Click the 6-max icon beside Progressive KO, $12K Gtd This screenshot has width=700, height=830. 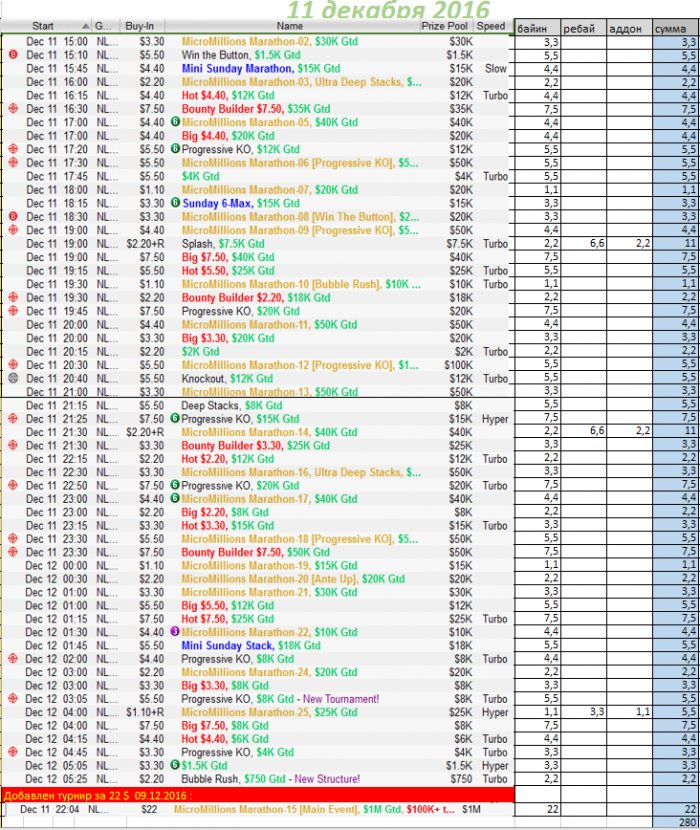[x=176, y=149]
